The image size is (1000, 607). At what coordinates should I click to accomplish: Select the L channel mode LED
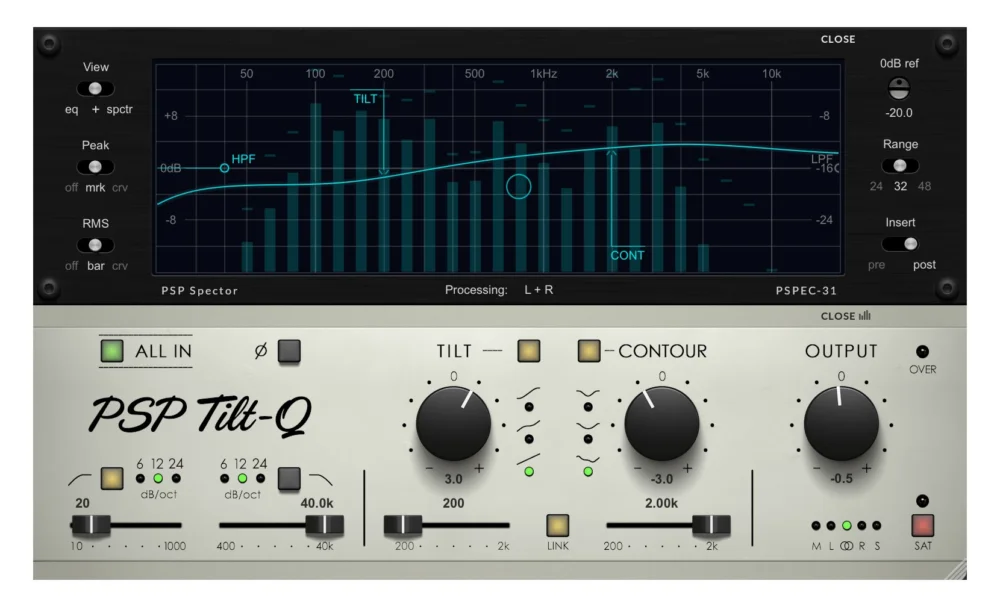click(x=831, y=525)
